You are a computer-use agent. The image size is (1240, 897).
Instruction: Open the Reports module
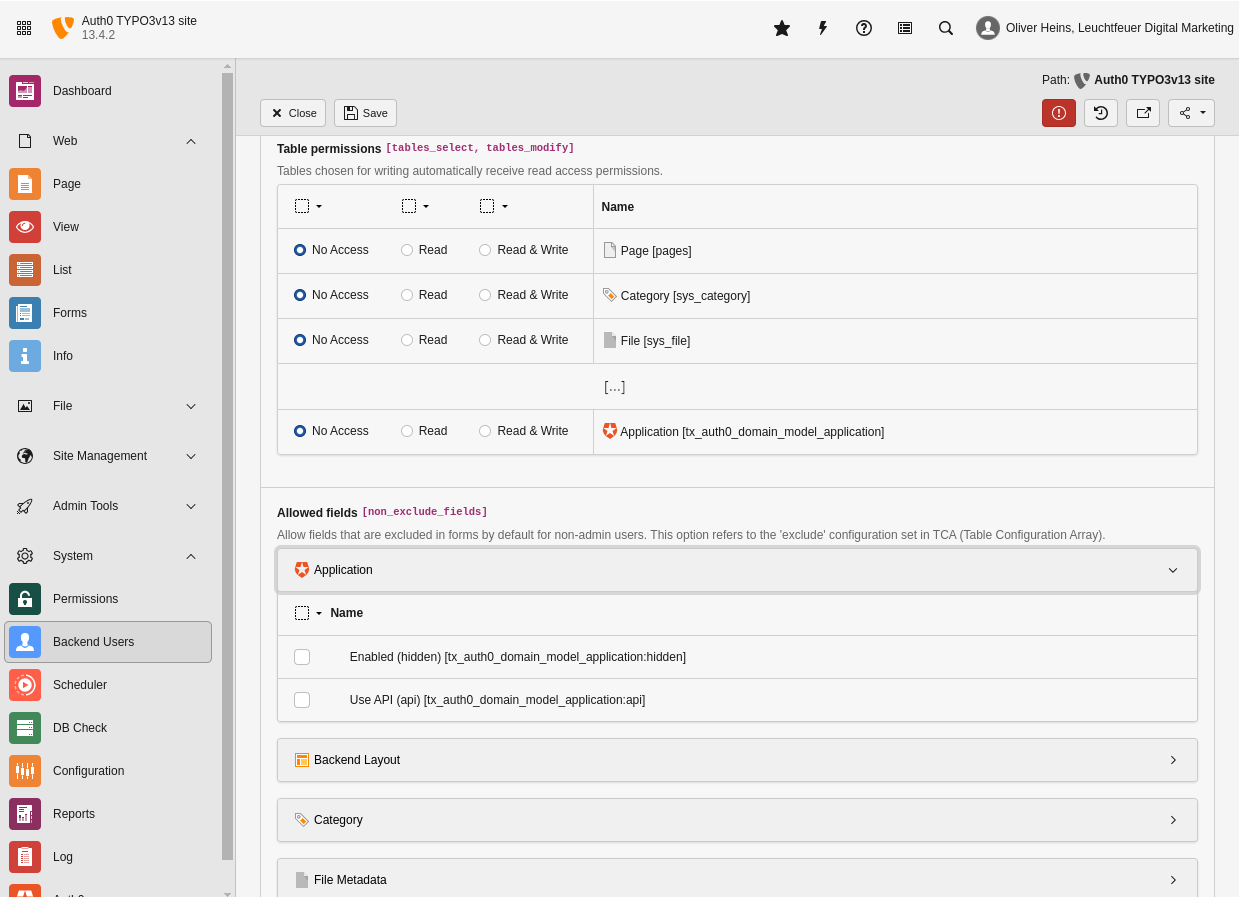coord(108,814)
